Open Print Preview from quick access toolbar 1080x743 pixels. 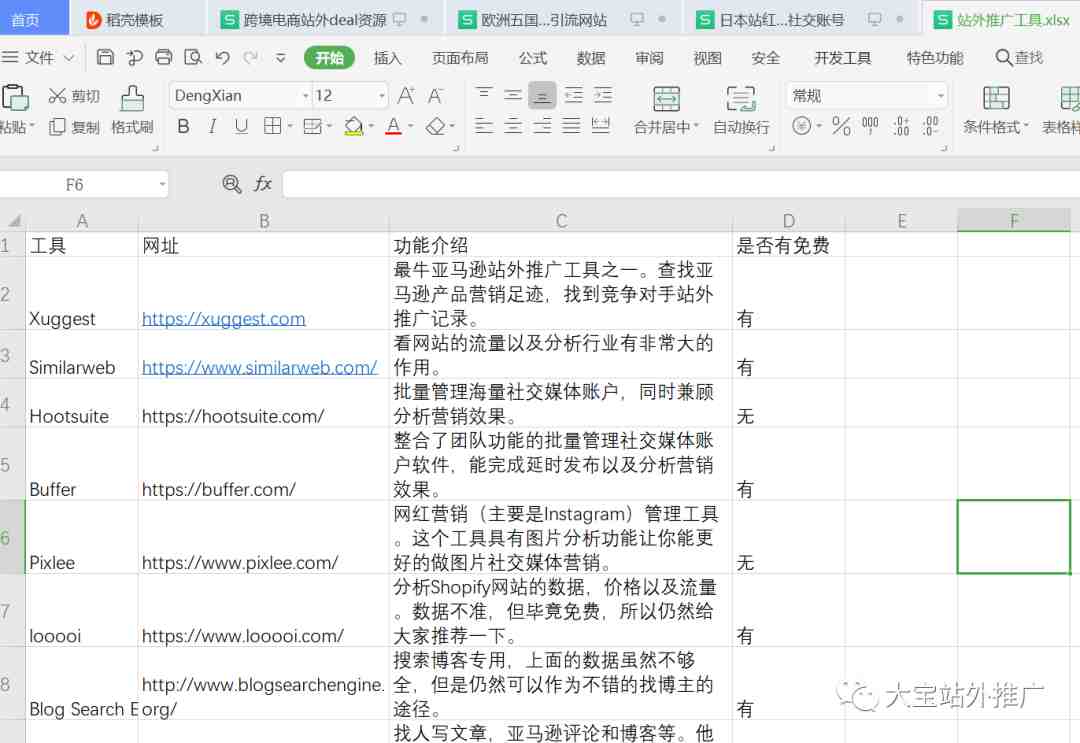coord(193,57)
